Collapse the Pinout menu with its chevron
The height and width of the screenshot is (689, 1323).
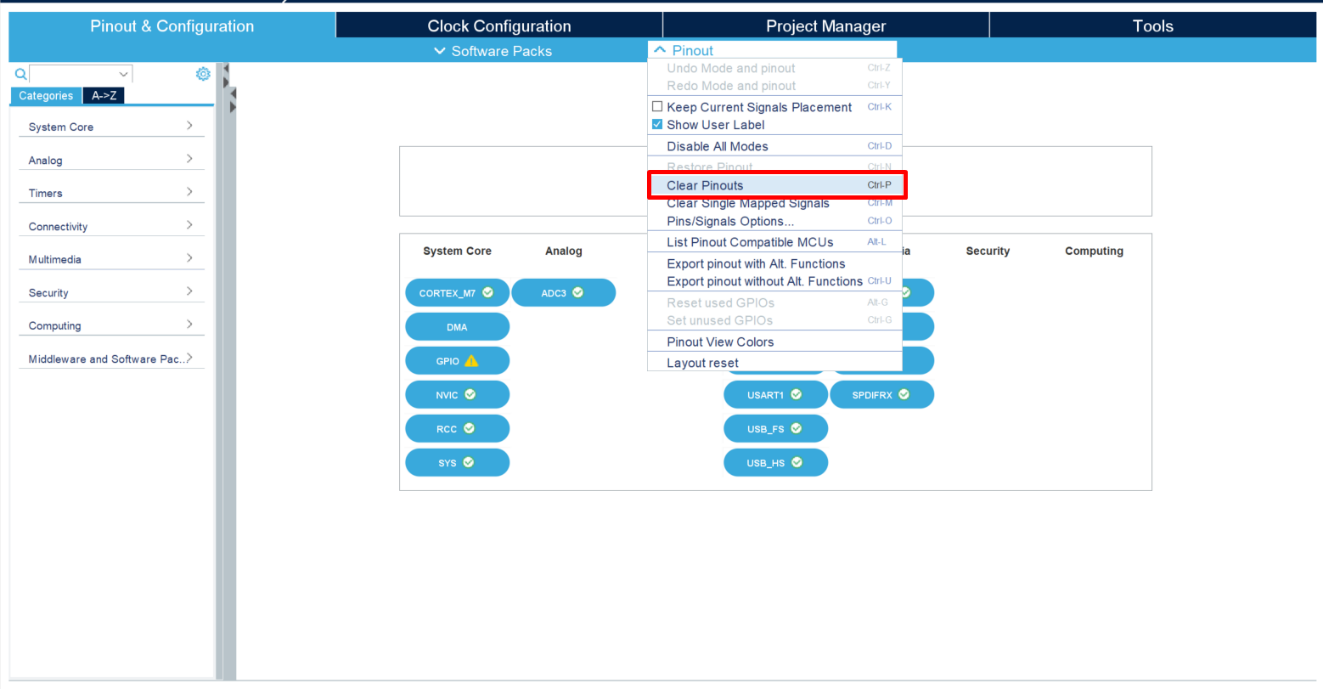[660, 49]
